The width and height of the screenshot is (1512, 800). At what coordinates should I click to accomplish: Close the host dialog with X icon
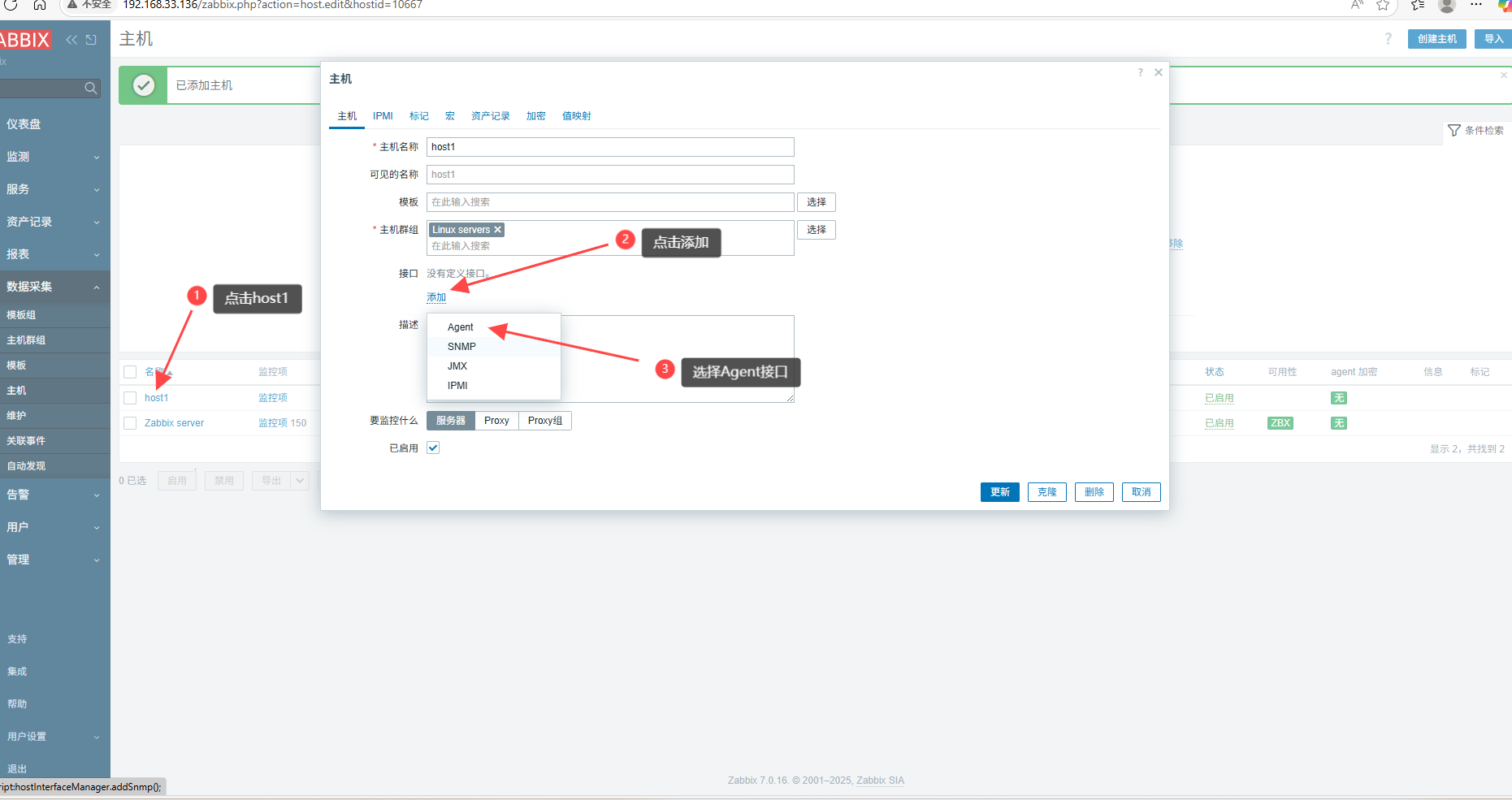(1159, 72)
